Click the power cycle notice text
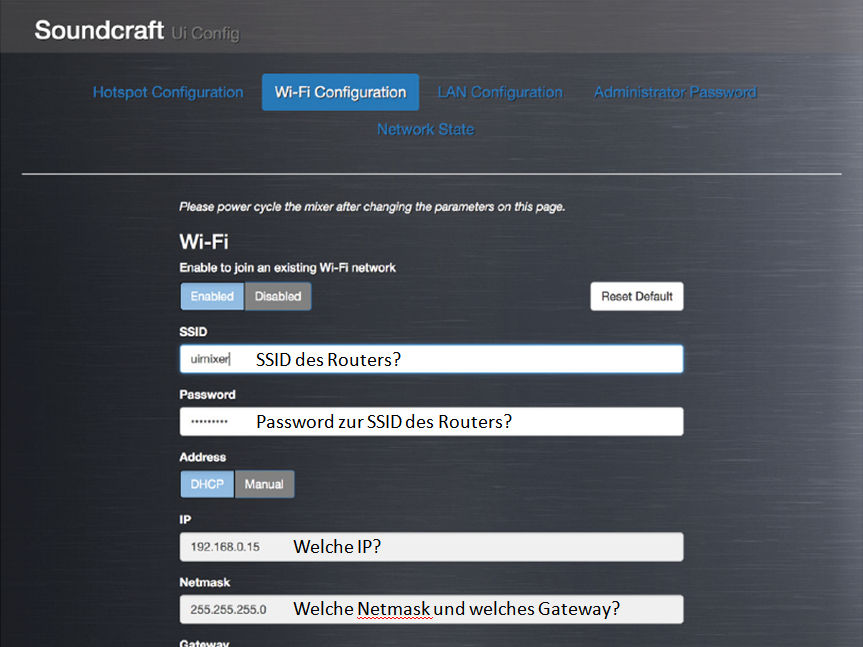 tap(372, 207)
